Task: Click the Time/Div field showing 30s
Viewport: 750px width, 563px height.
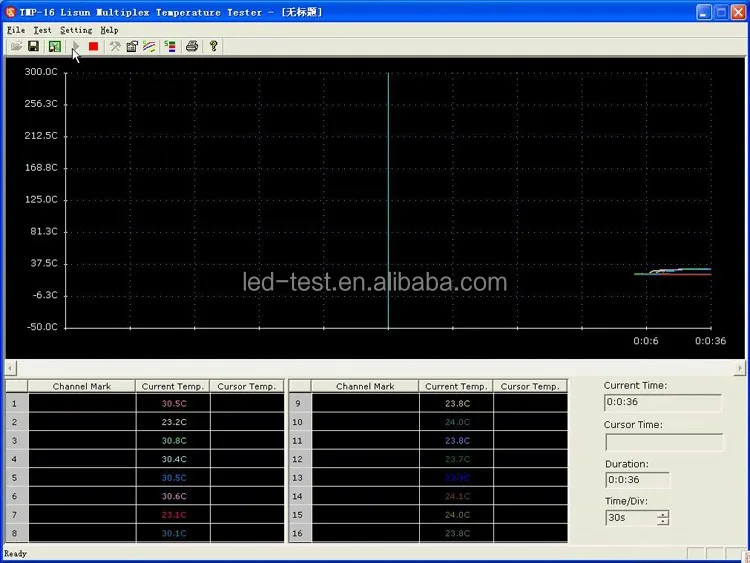Action: [x=632, y=518]
